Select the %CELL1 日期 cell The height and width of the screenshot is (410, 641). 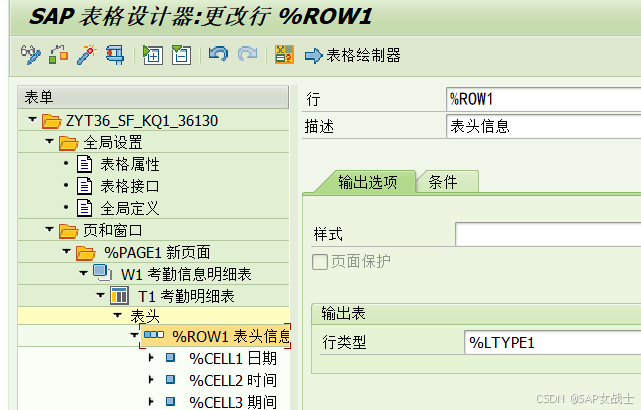(x=233, y=358)
